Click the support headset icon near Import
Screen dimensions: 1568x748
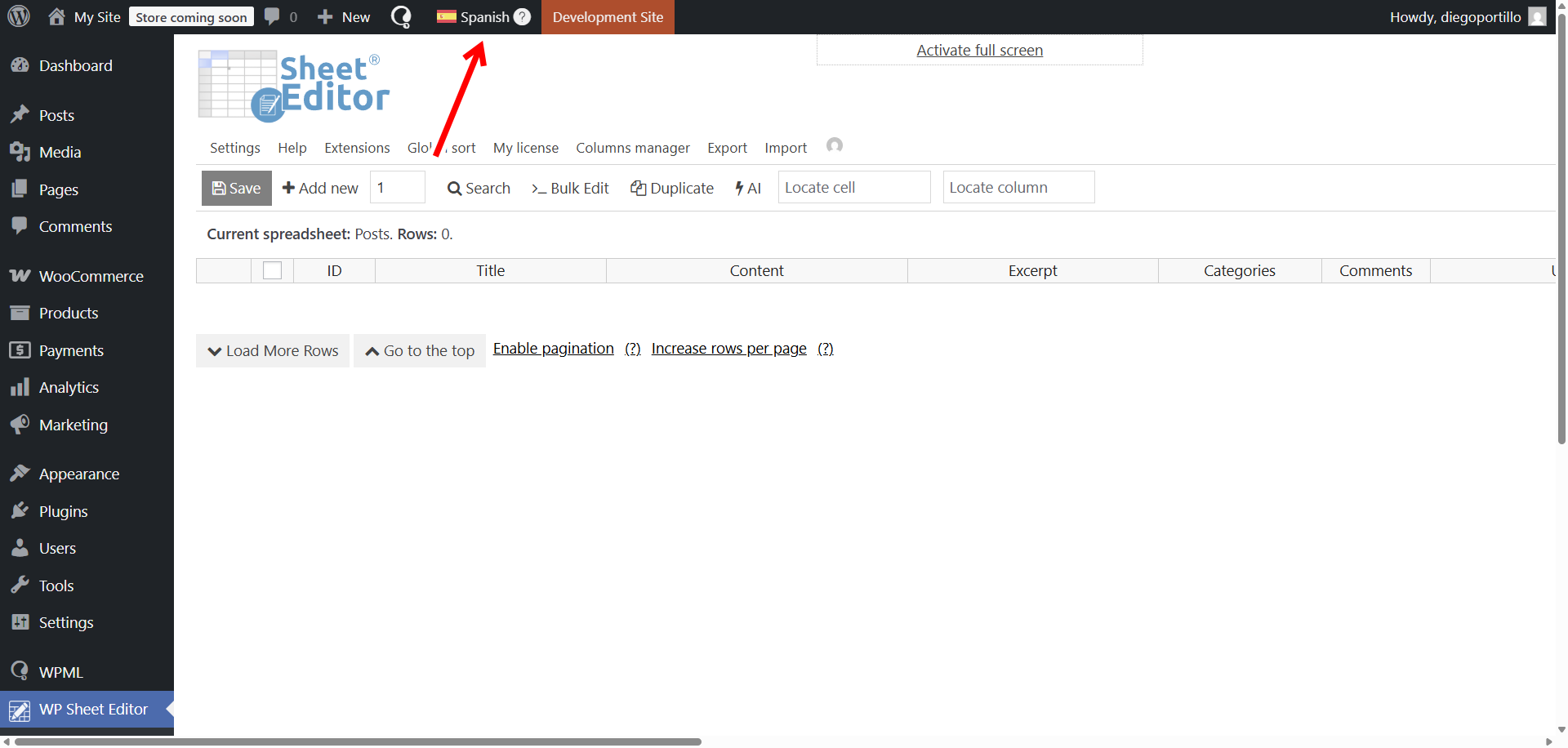(x=834, y=145)
